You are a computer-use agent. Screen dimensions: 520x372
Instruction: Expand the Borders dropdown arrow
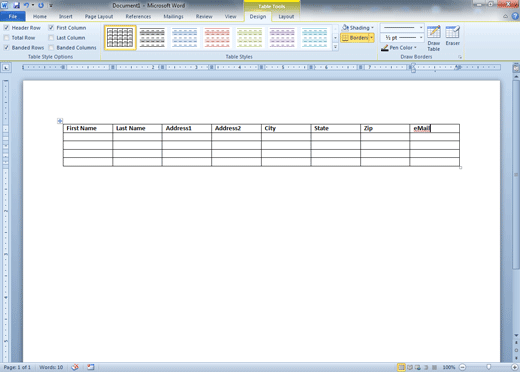coord(372,38)
